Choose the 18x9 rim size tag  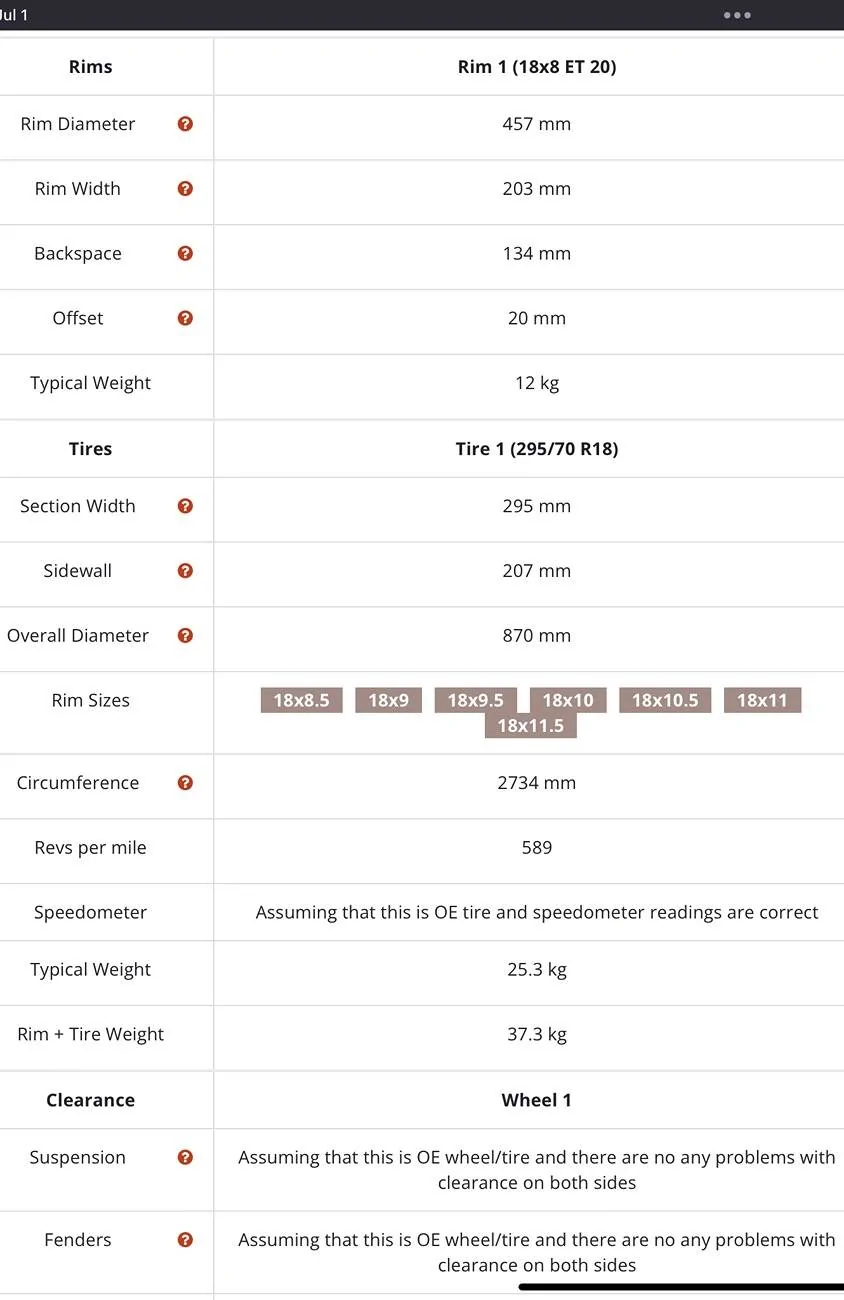388,700
